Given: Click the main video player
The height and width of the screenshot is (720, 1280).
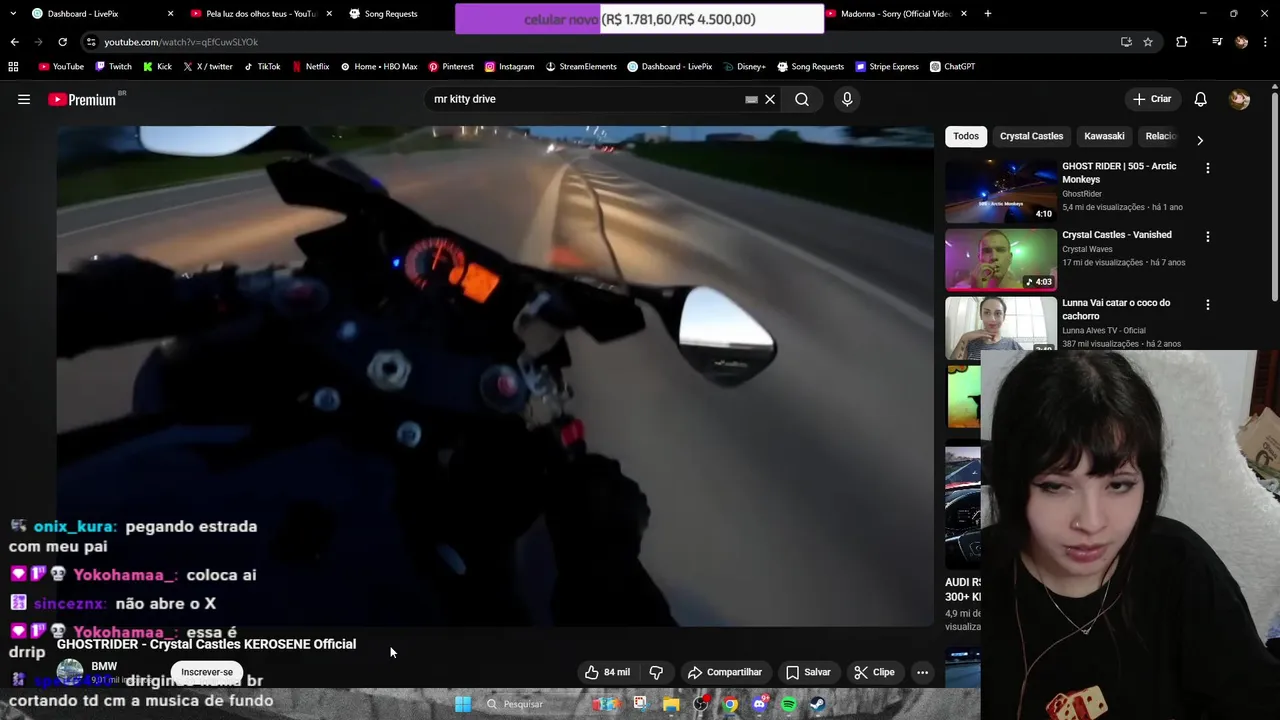Looking at the screenshot, I should [495, 375].
